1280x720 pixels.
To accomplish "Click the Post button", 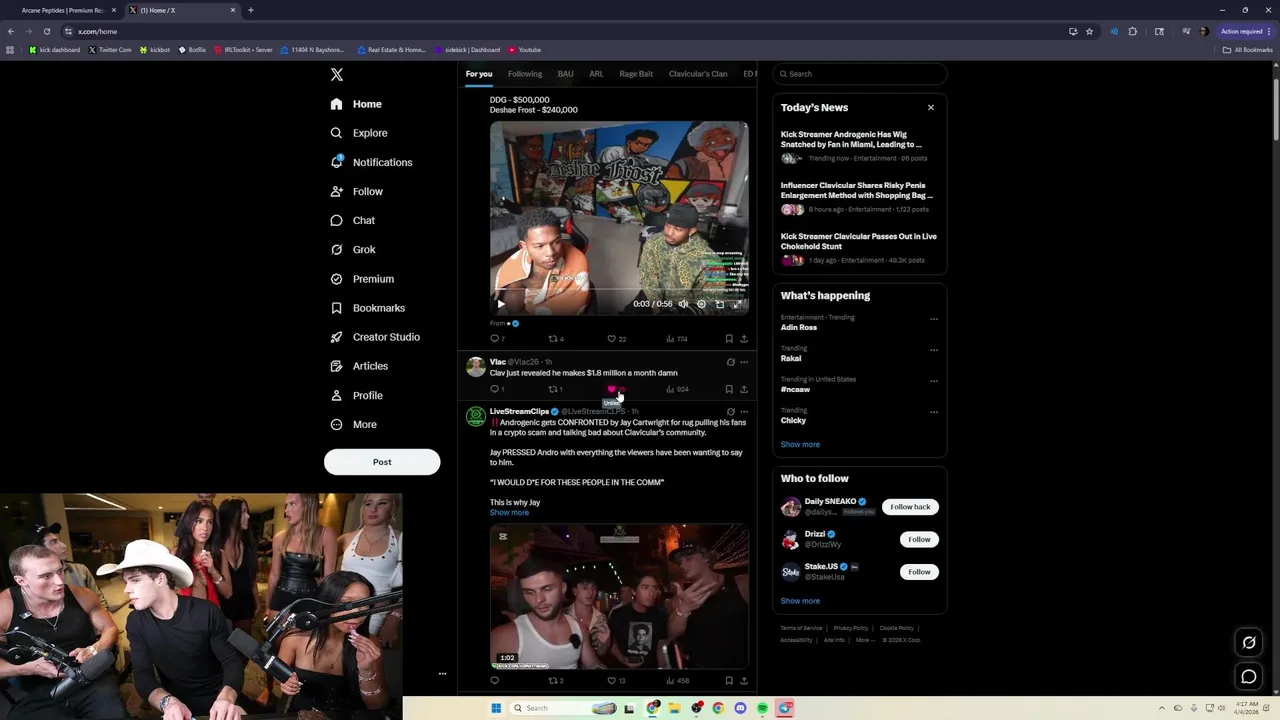I will click(382, 462).
